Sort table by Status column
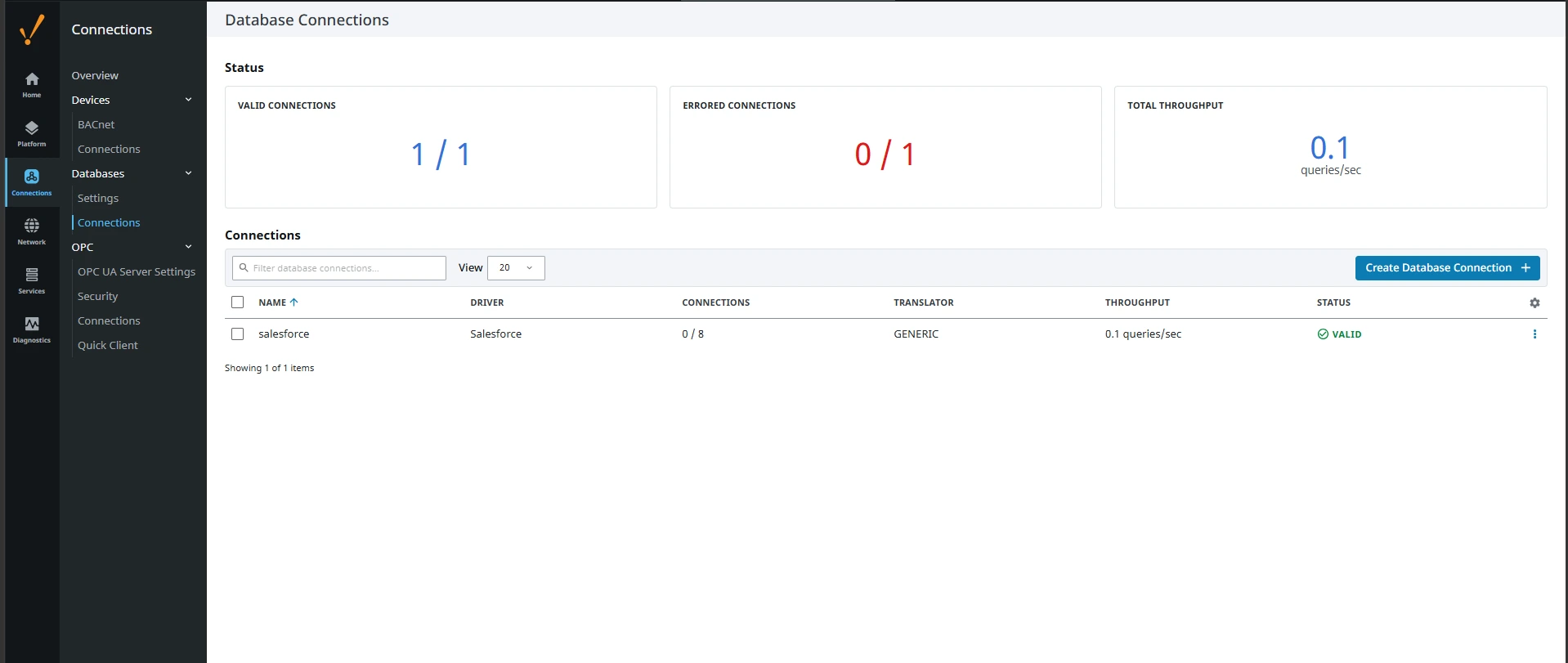This screenshot has height=663, width=1568. pyautogui.click(x=1333, y=302)
